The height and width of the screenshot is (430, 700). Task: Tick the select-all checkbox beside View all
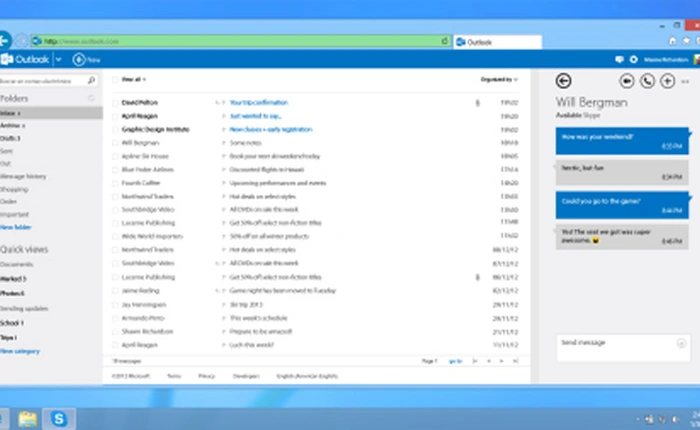(115, 79)
